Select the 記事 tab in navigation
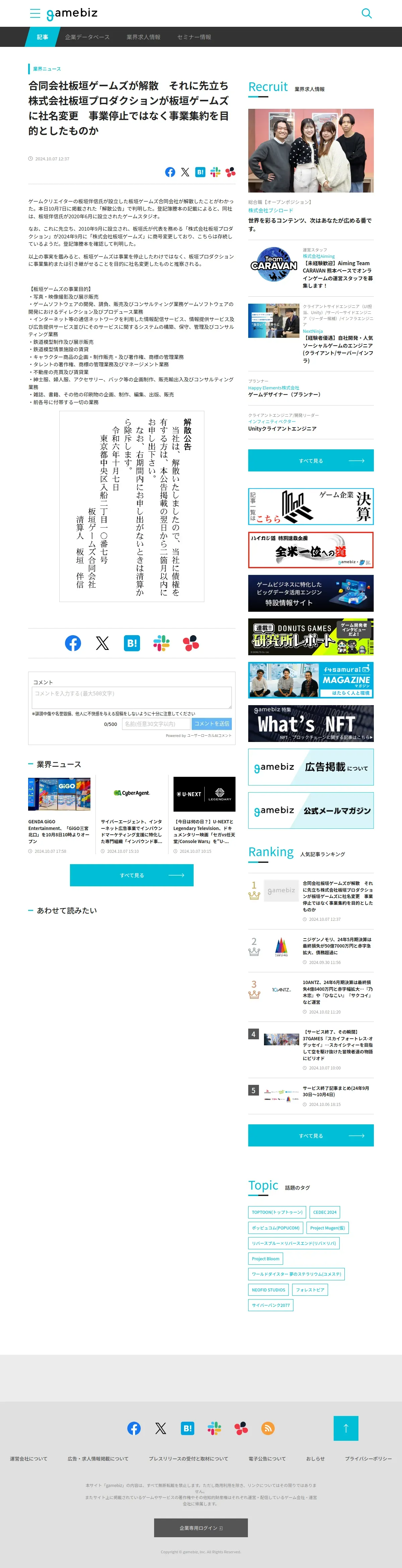Viewport: 402px width, 1568px height. click(42, 37)
